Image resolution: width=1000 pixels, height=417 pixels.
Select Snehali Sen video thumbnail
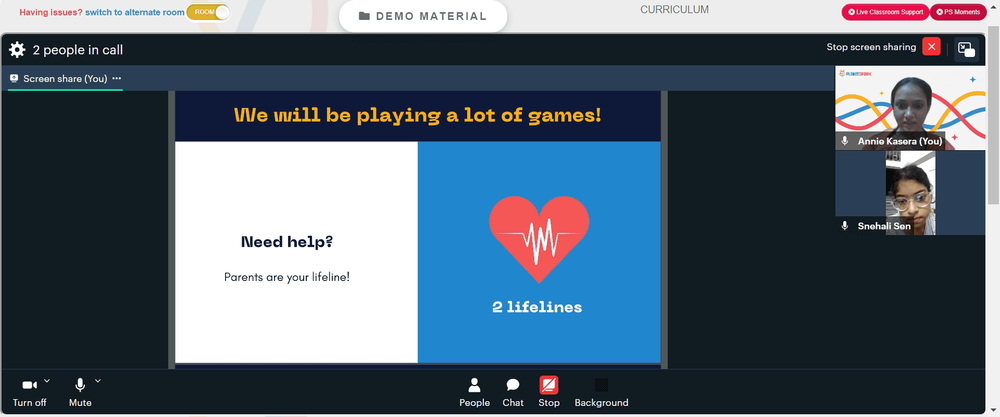coord(910,193)
